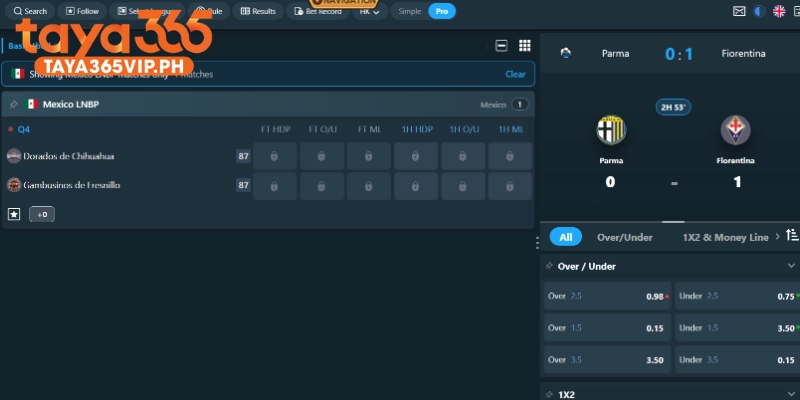The height and width of the screenshot is (400, 800).
Task: Click the Follow button
Action: [82, 11]
